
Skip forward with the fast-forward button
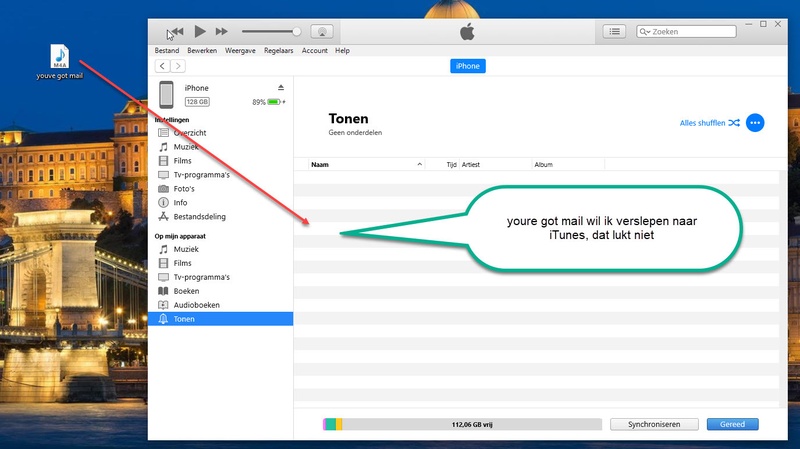(221, 32)
